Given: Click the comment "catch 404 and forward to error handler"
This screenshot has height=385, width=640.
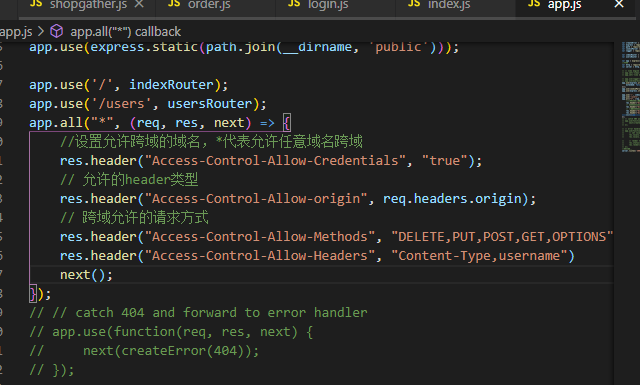Looking at the screenshot, I should pyautogui.click(x=221, y=313).
